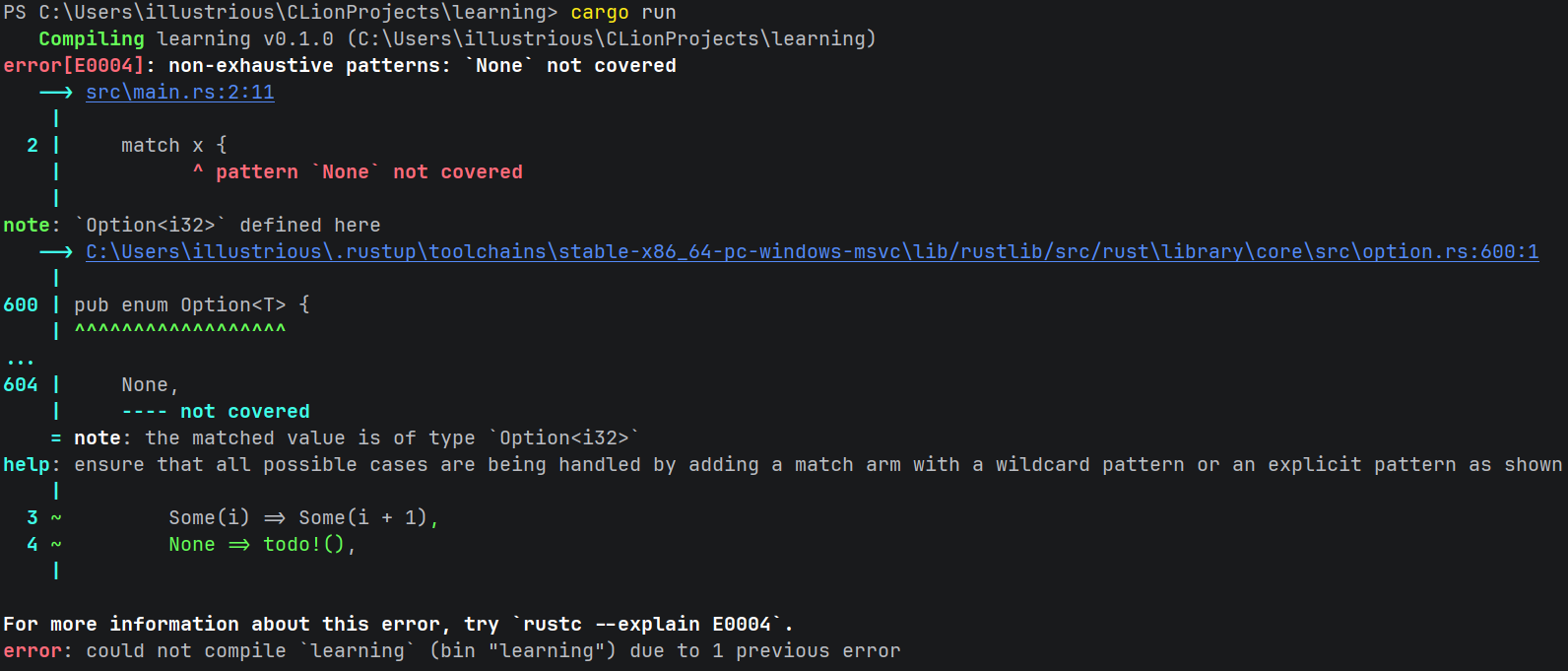Click the 'help:' label in green
This screenshot has height=671, width=1568.
(x=32, y=464)
